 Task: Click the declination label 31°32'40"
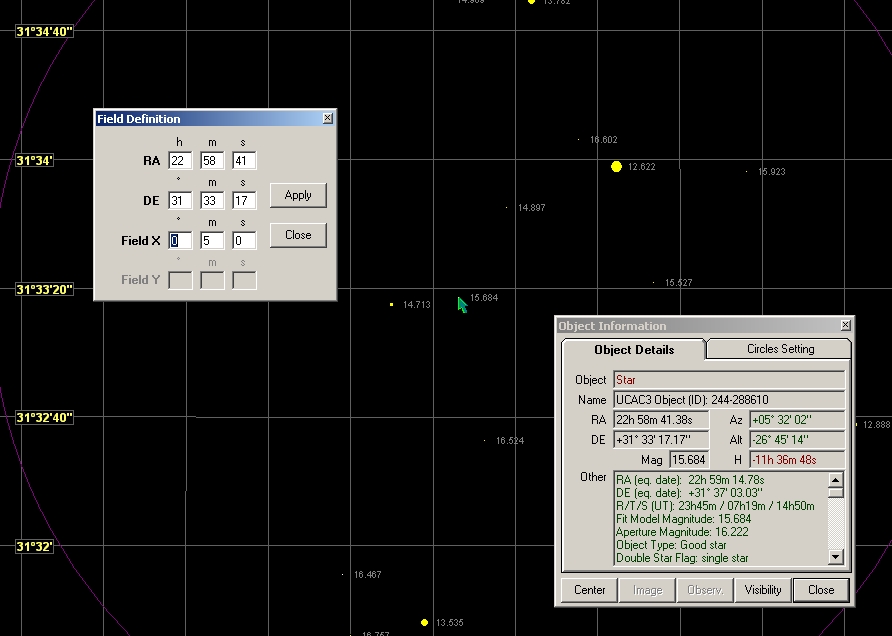tap(45, 418)
